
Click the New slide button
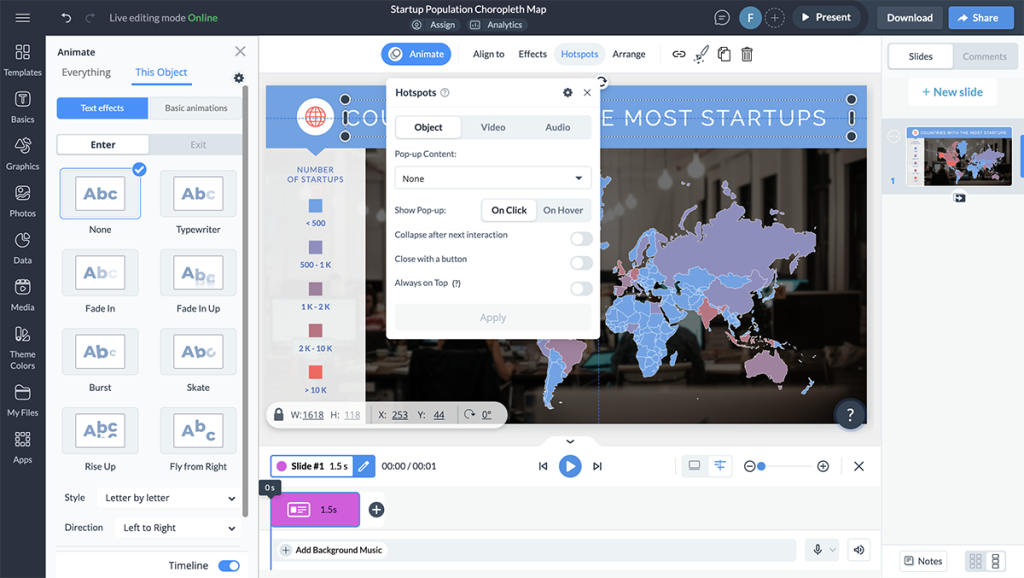click(x=951, y=92)
